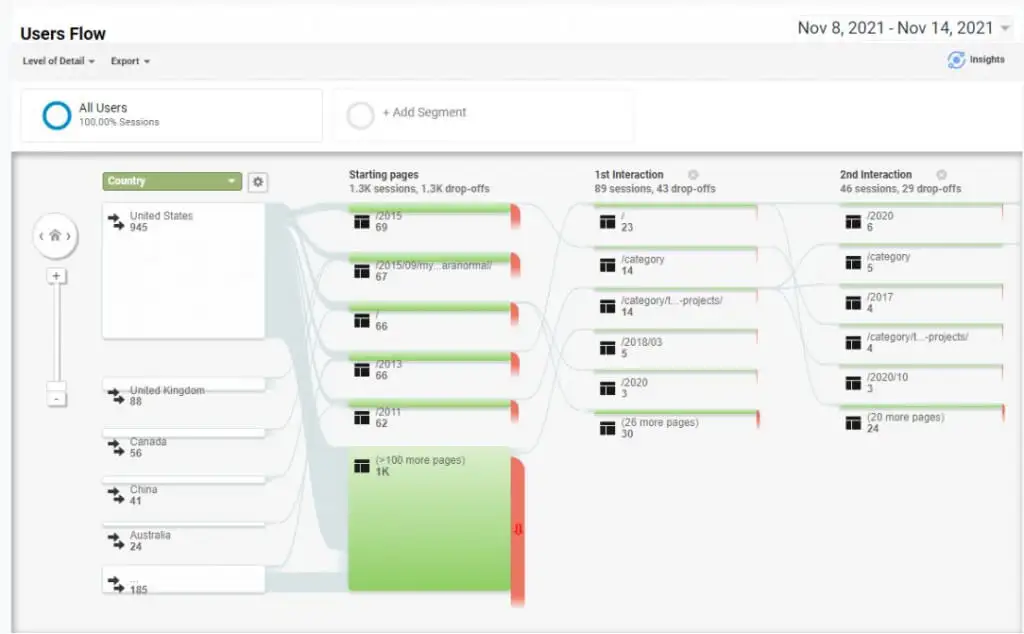Click the Starting pages column header
The image size is (1024, 634).
383,174
